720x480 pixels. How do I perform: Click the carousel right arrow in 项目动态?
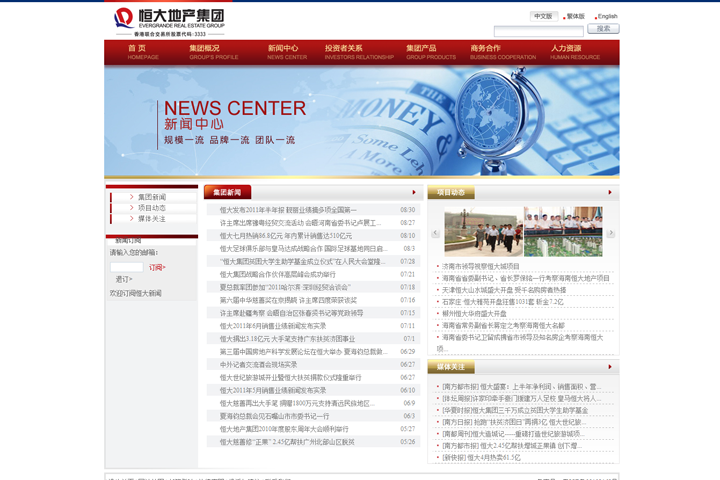click(610, 234)
